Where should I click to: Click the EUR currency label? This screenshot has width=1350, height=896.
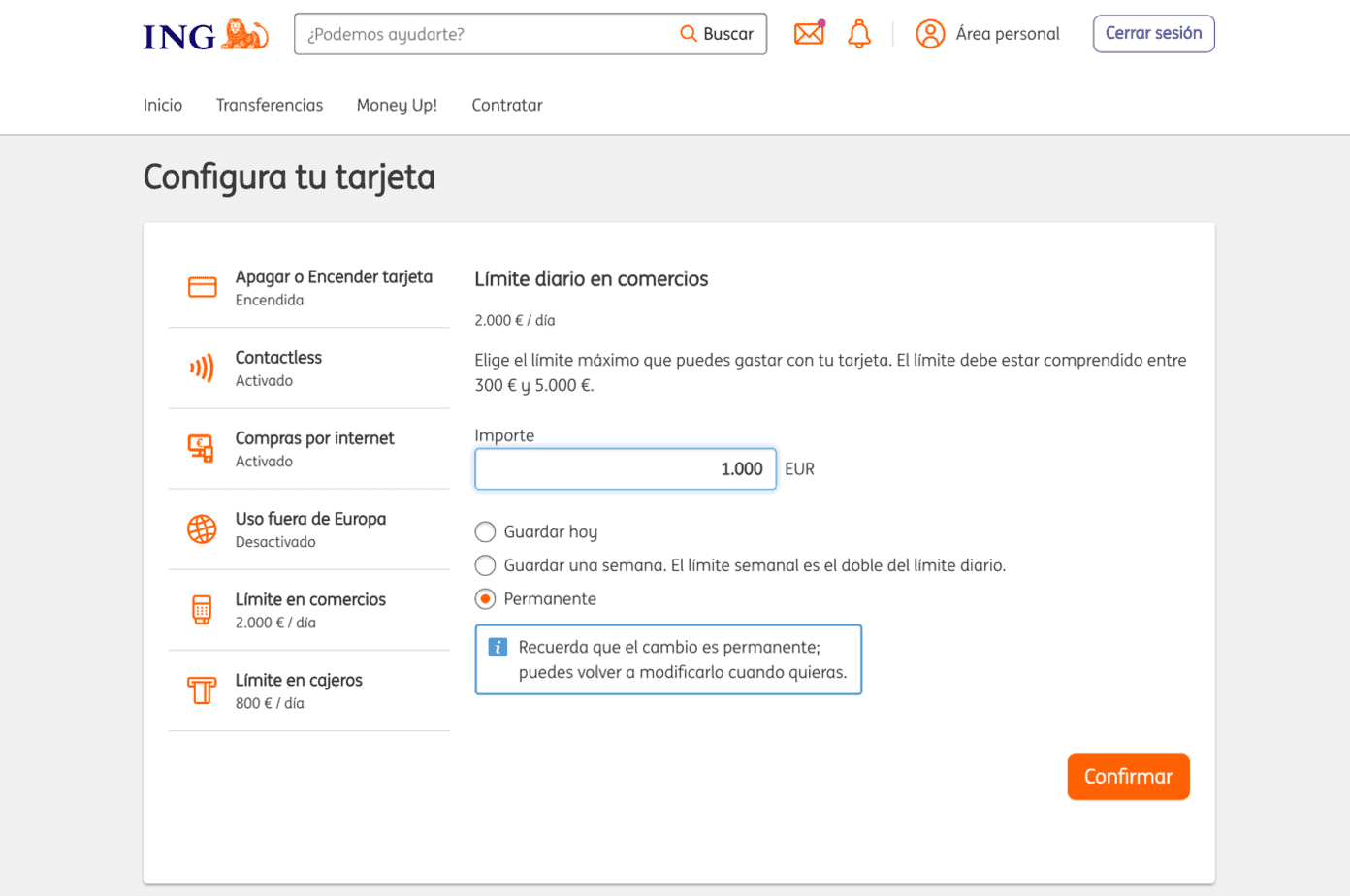pos(800,469)
